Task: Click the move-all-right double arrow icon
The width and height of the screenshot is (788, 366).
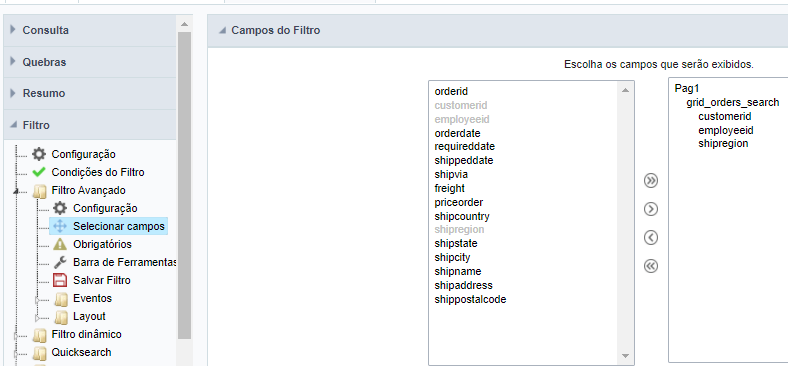Action: coord(651,180)
